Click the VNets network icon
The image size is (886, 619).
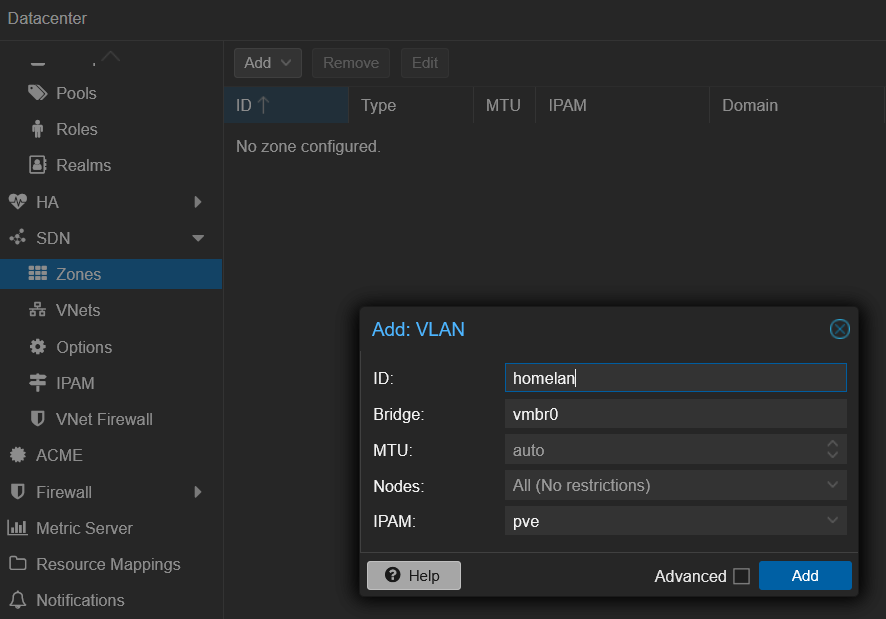[38, 310]
